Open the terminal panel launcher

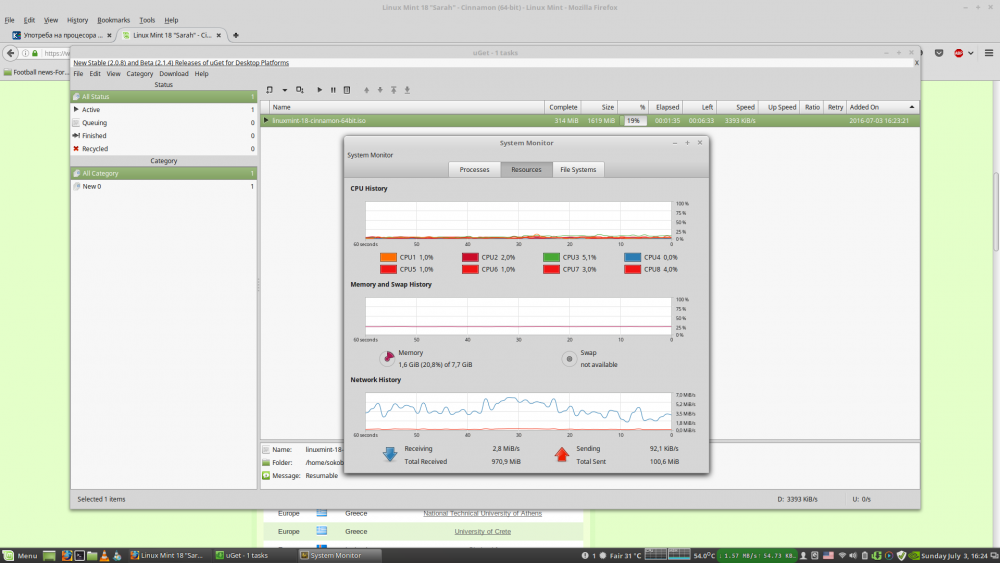pos(79,555)
